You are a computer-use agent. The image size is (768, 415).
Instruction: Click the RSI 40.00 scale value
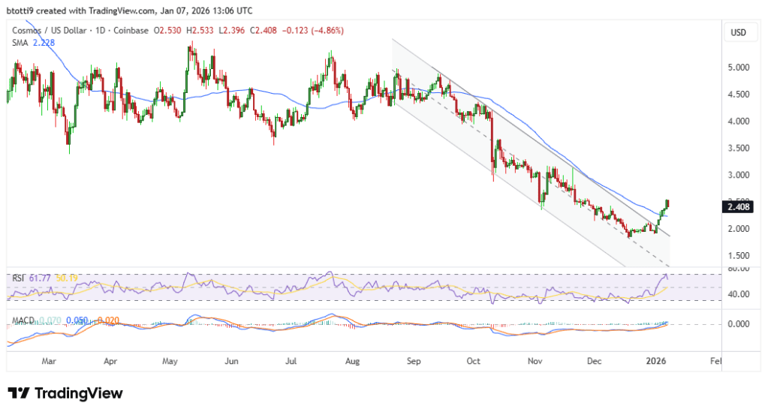[738, 294]
